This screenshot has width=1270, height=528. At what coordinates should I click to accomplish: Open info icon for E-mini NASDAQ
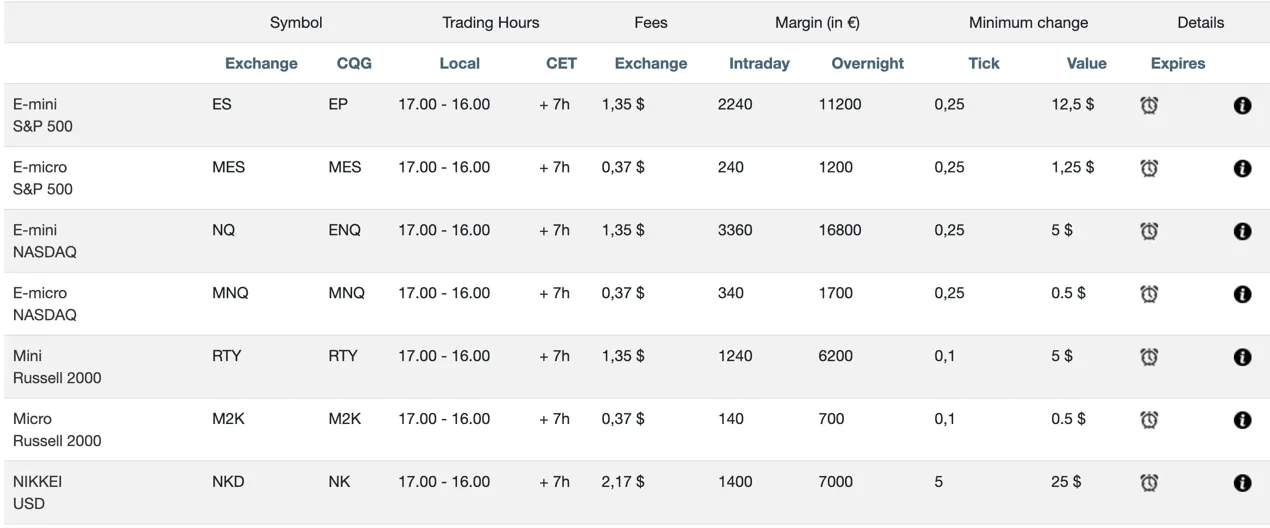click(1242, 231)
